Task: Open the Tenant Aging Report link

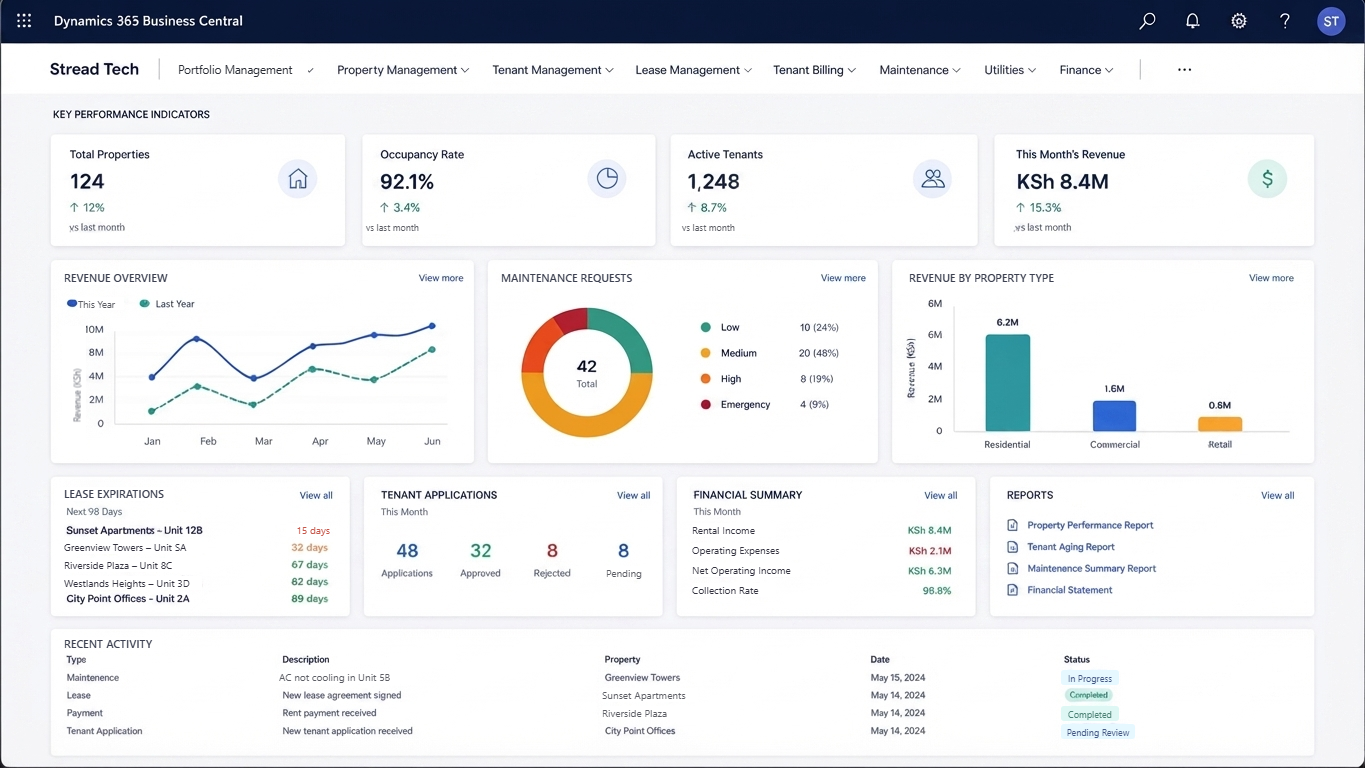Action: (x=1071, y=547)
